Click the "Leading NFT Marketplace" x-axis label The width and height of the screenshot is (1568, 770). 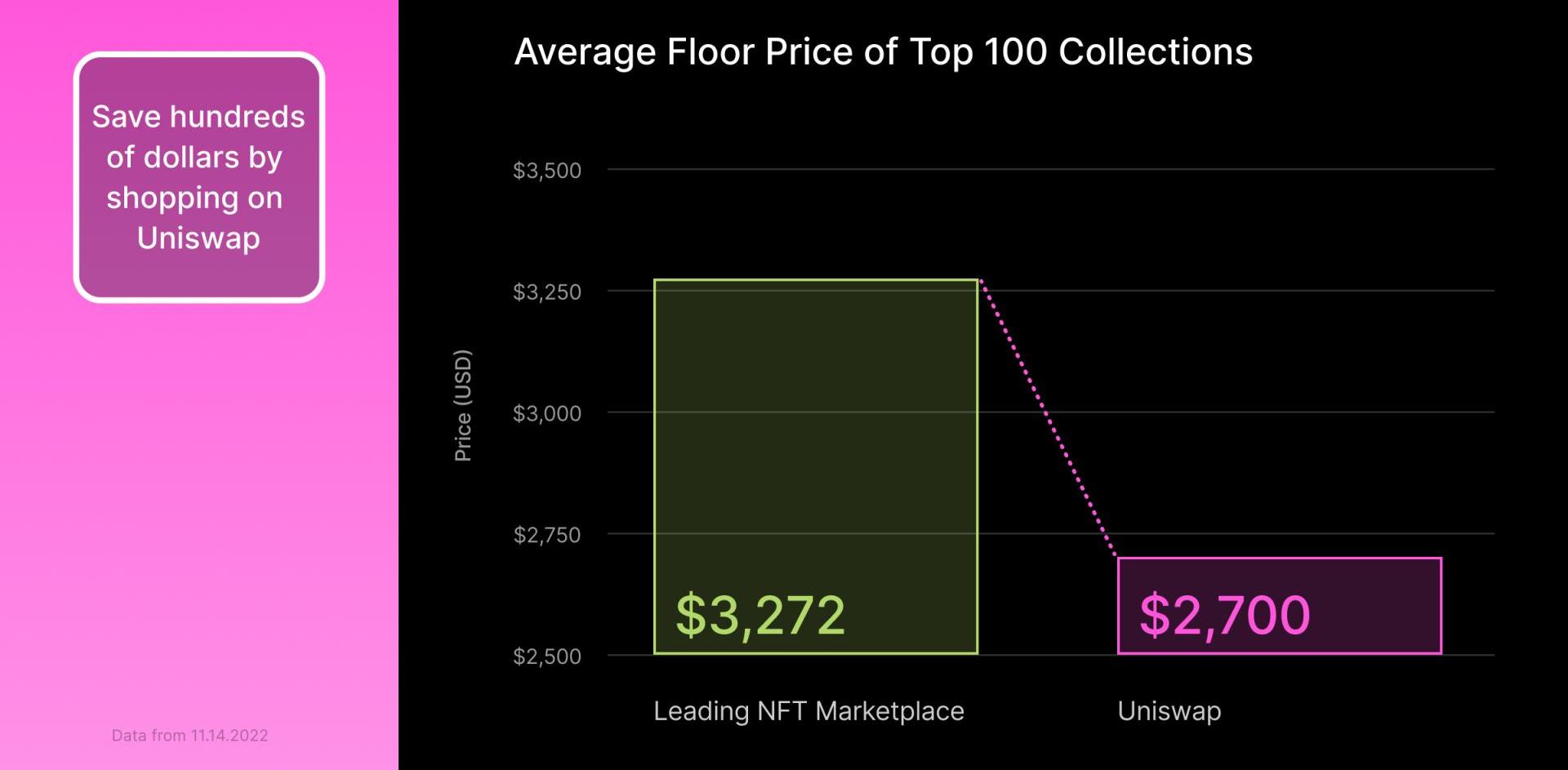pos(808,711)
